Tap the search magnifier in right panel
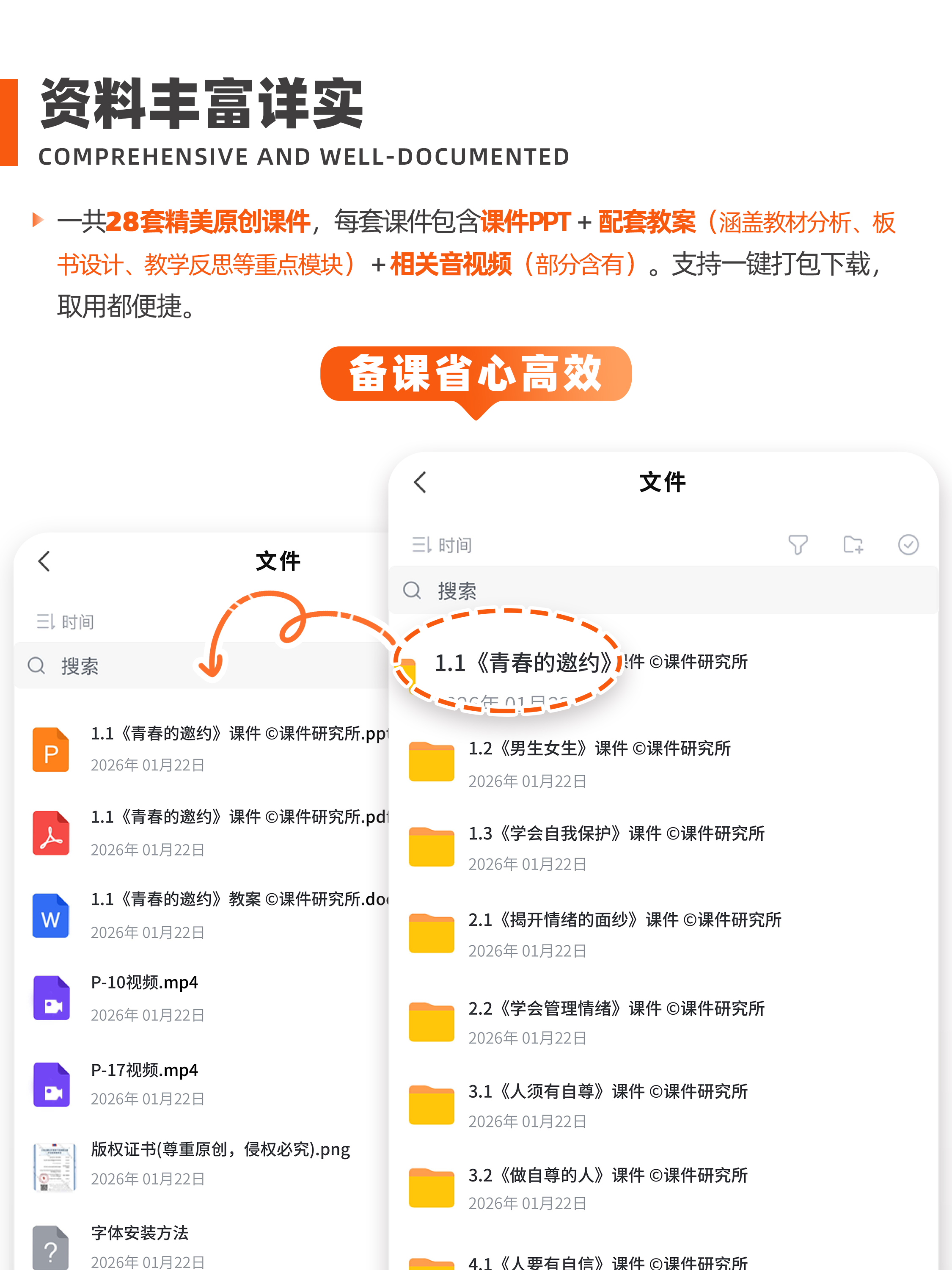This screenshot has width=952, height=1270. 412,590
